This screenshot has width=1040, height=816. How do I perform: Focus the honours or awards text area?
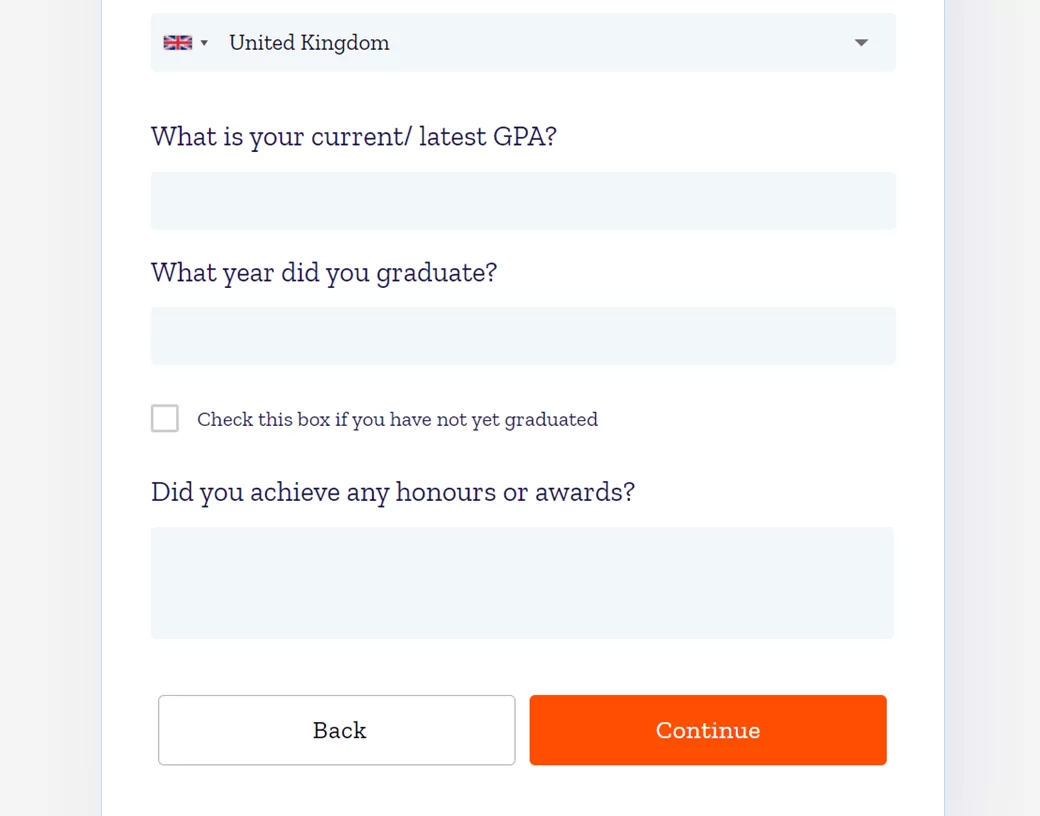click(x=523, y=583)
